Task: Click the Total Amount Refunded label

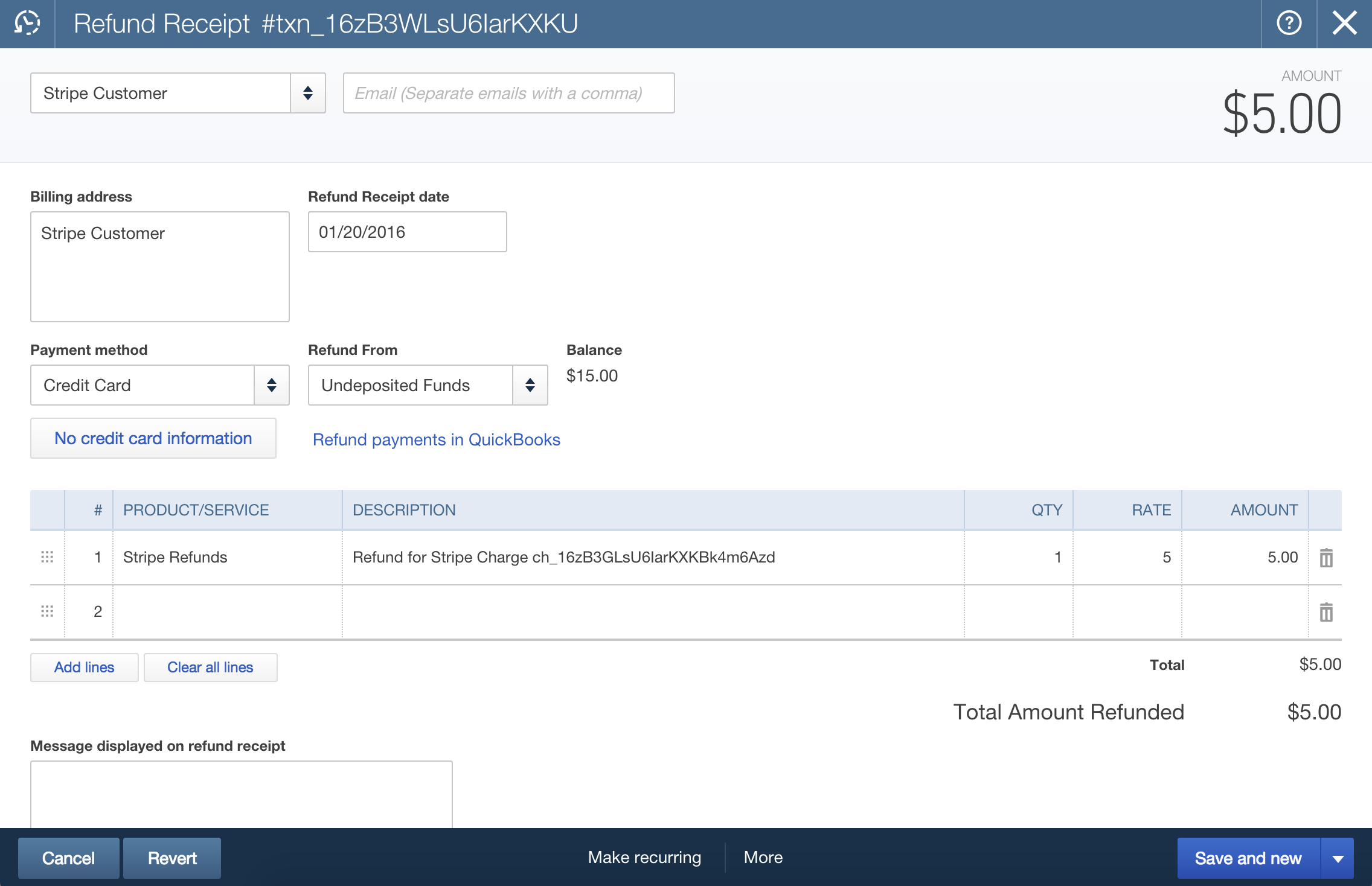Action: click(x=1068, y=712)
